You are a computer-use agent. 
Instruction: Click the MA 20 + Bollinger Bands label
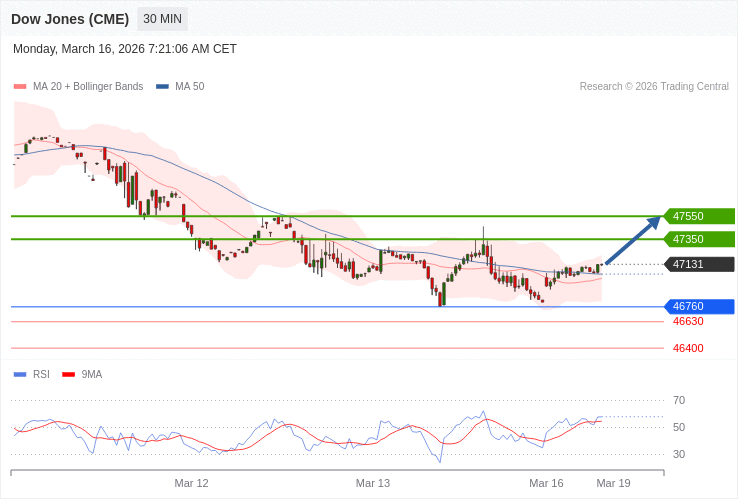tap(88, 87)
